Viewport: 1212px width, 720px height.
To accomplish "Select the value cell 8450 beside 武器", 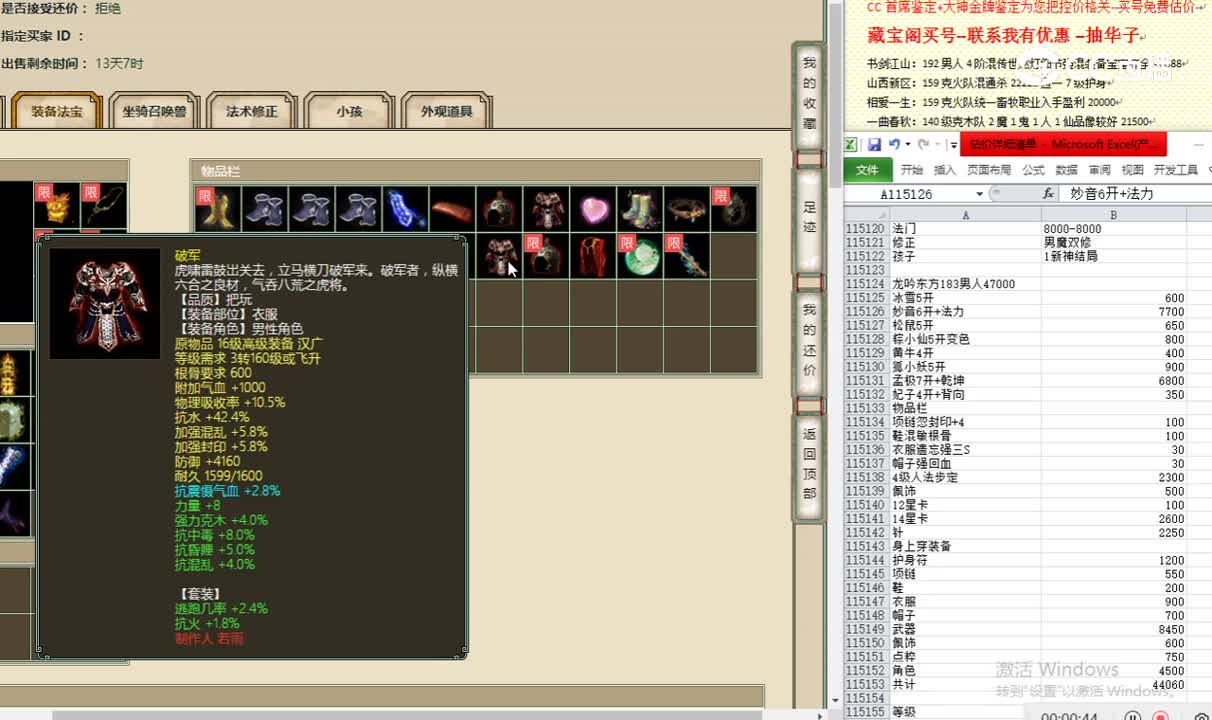I will pyautogui.click(x=1113, y=630).
